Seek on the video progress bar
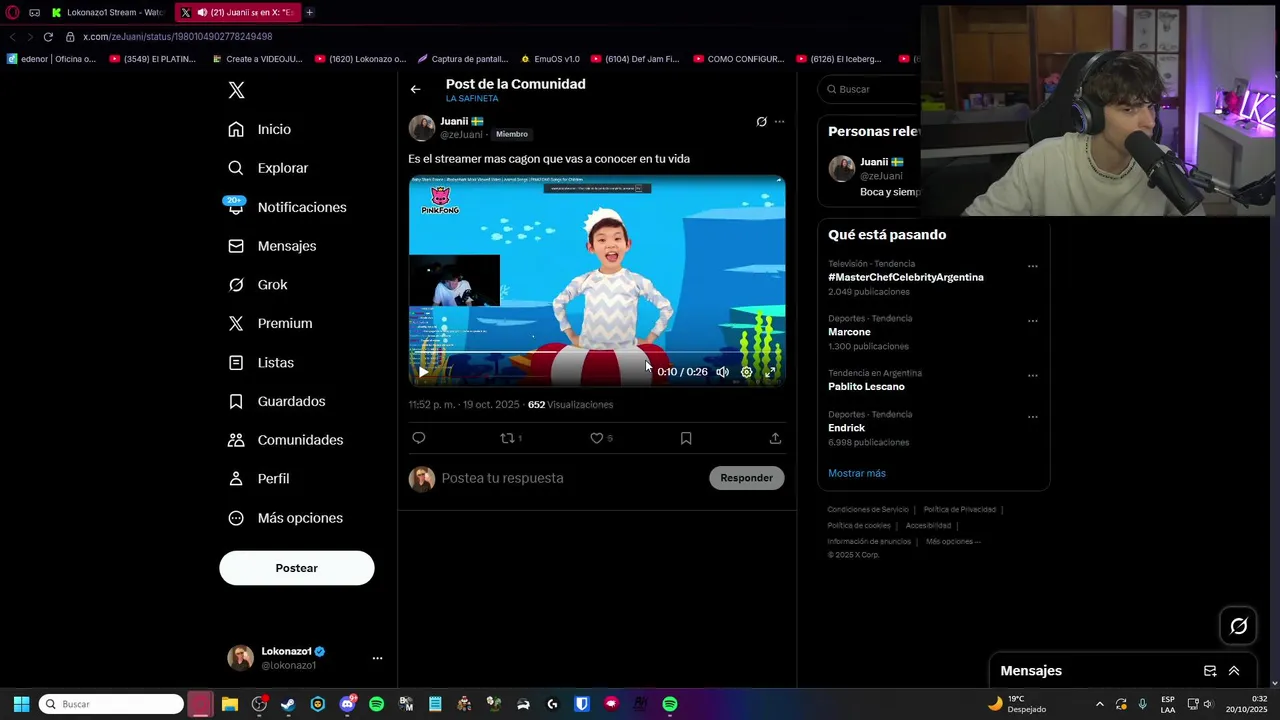 point(597,354)
